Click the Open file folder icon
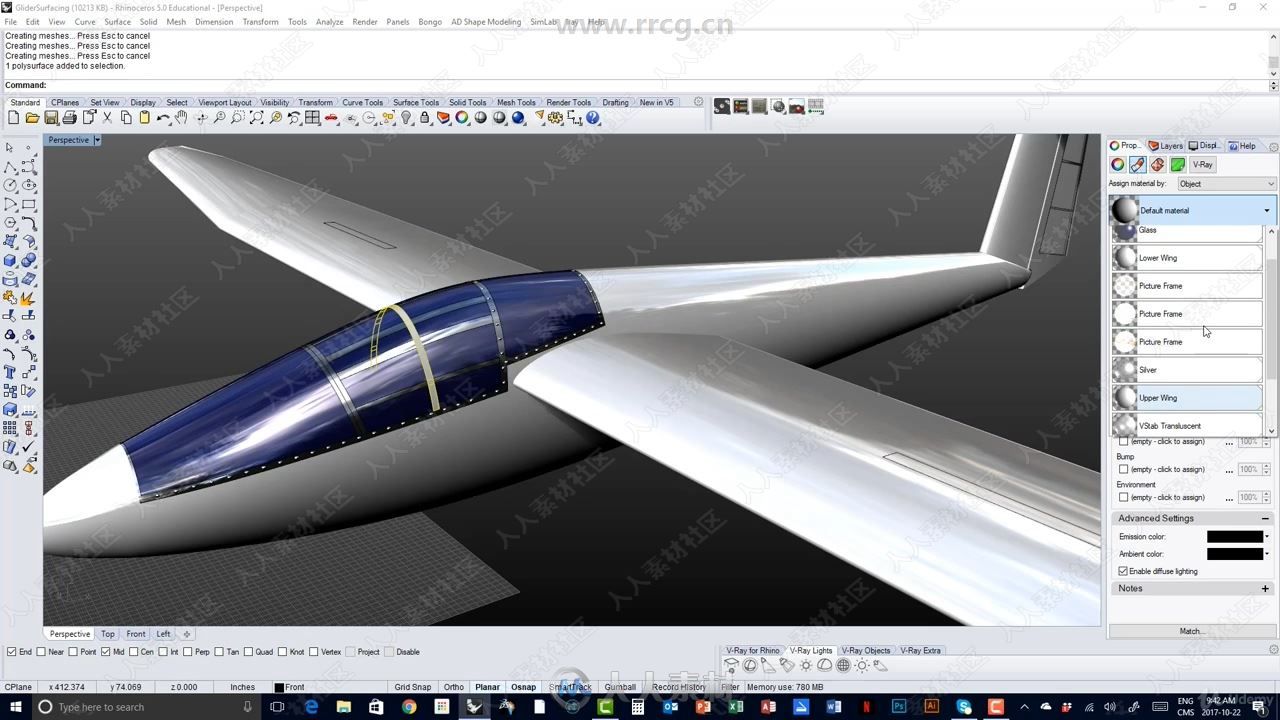 (32, 118)
